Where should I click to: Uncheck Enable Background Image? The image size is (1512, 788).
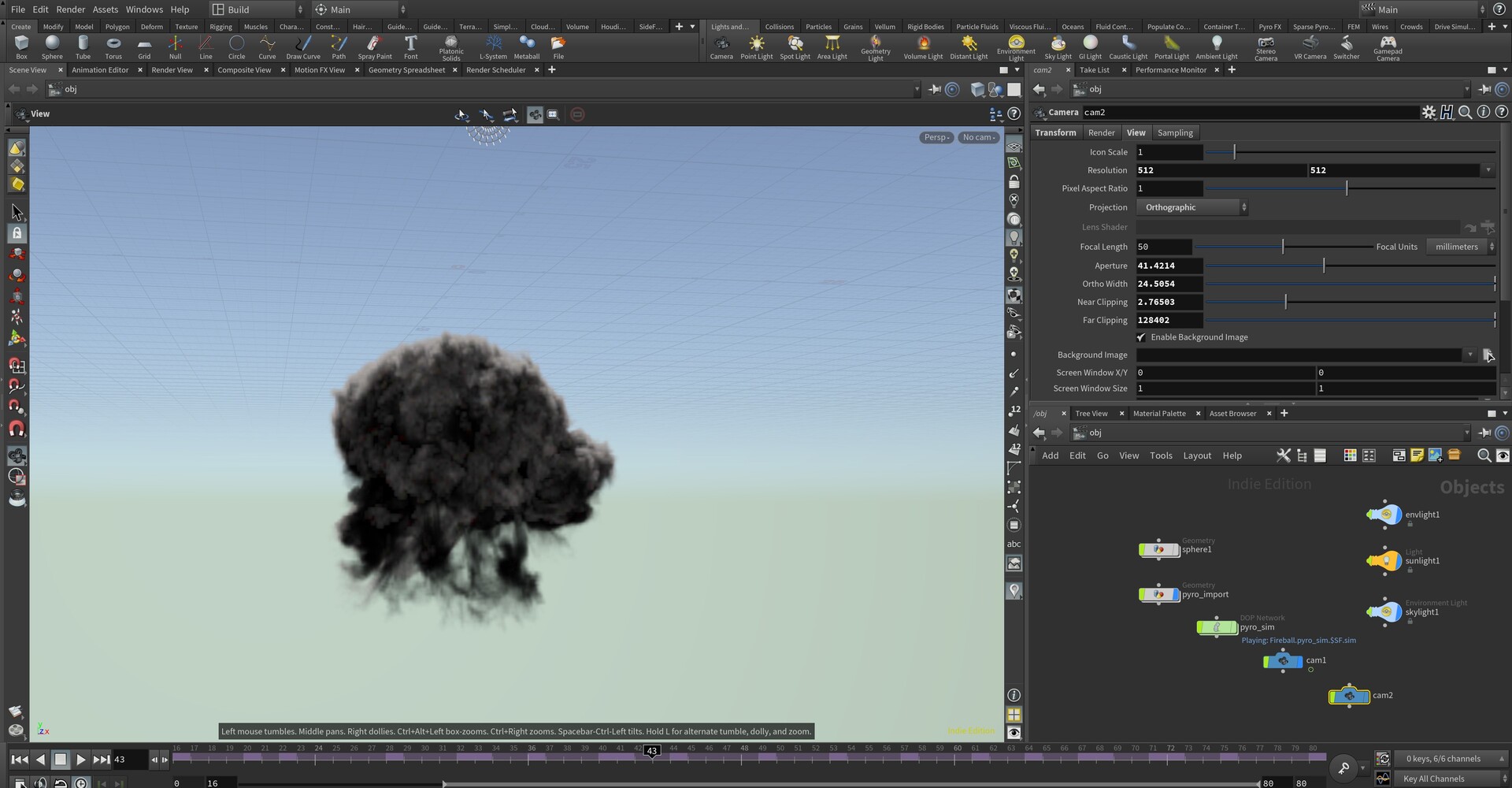pyautogui.click(x=1140, y=336)
